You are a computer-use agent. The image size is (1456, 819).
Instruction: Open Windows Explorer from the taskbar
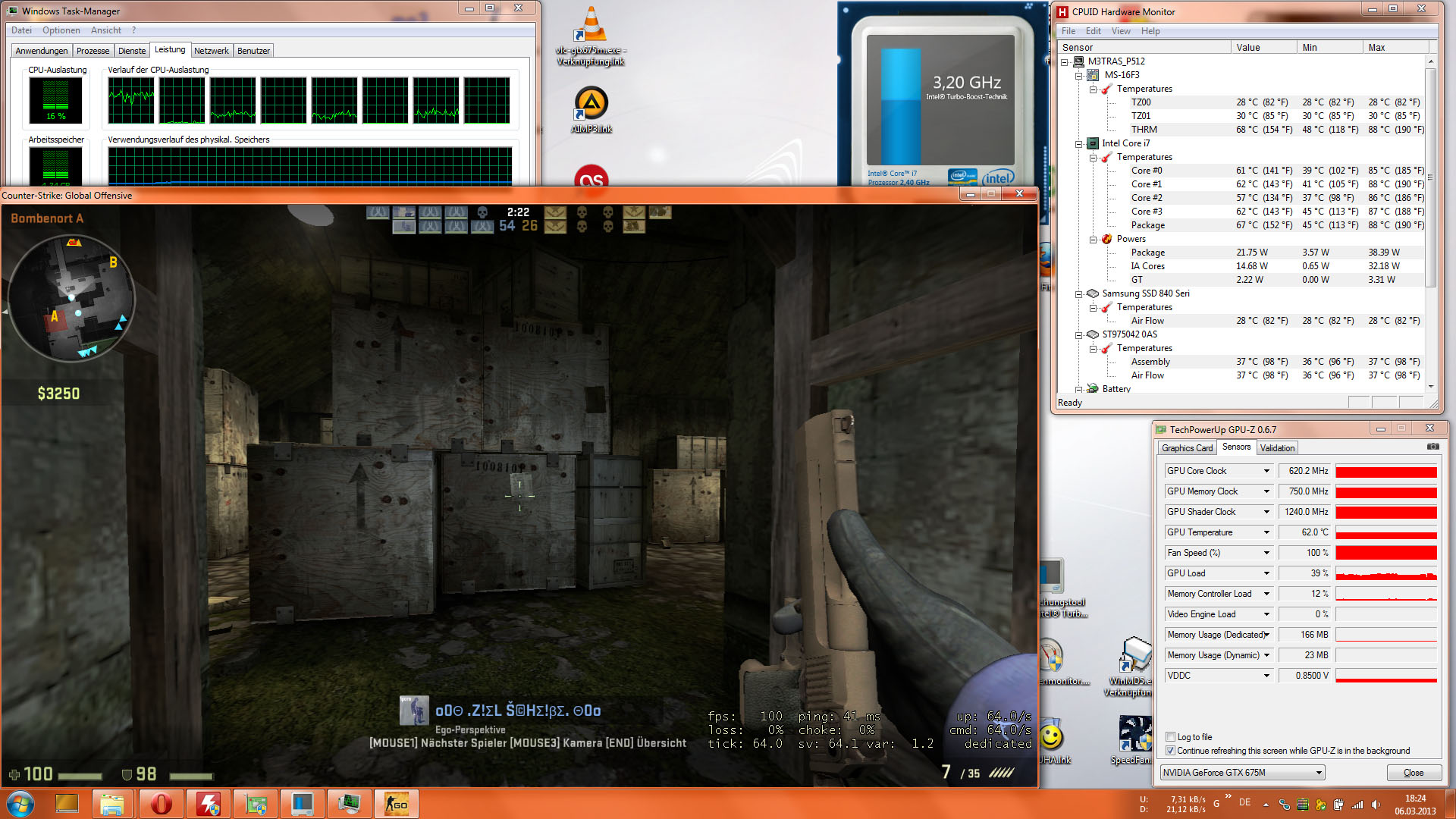112,804
